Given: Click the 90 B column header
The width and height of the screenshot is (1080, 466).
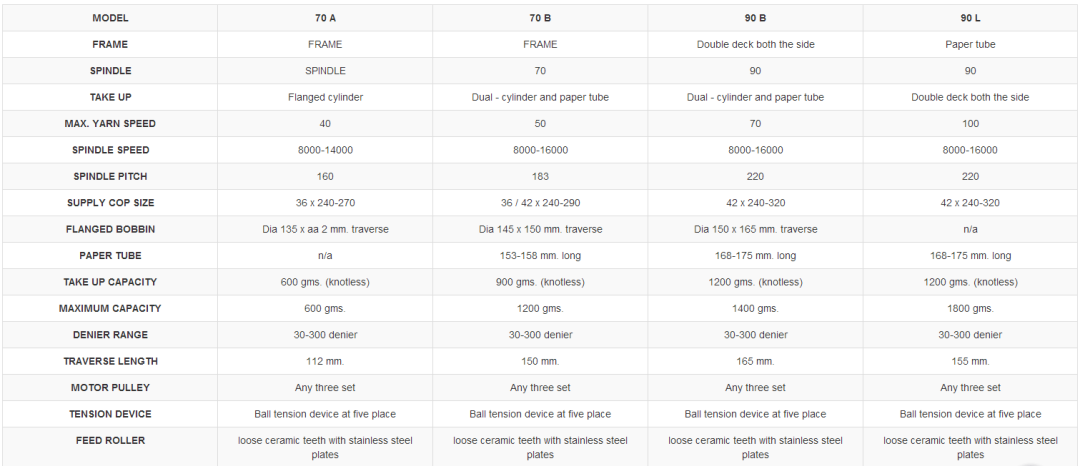Looking at the screenshot, I should pos(755,18).
